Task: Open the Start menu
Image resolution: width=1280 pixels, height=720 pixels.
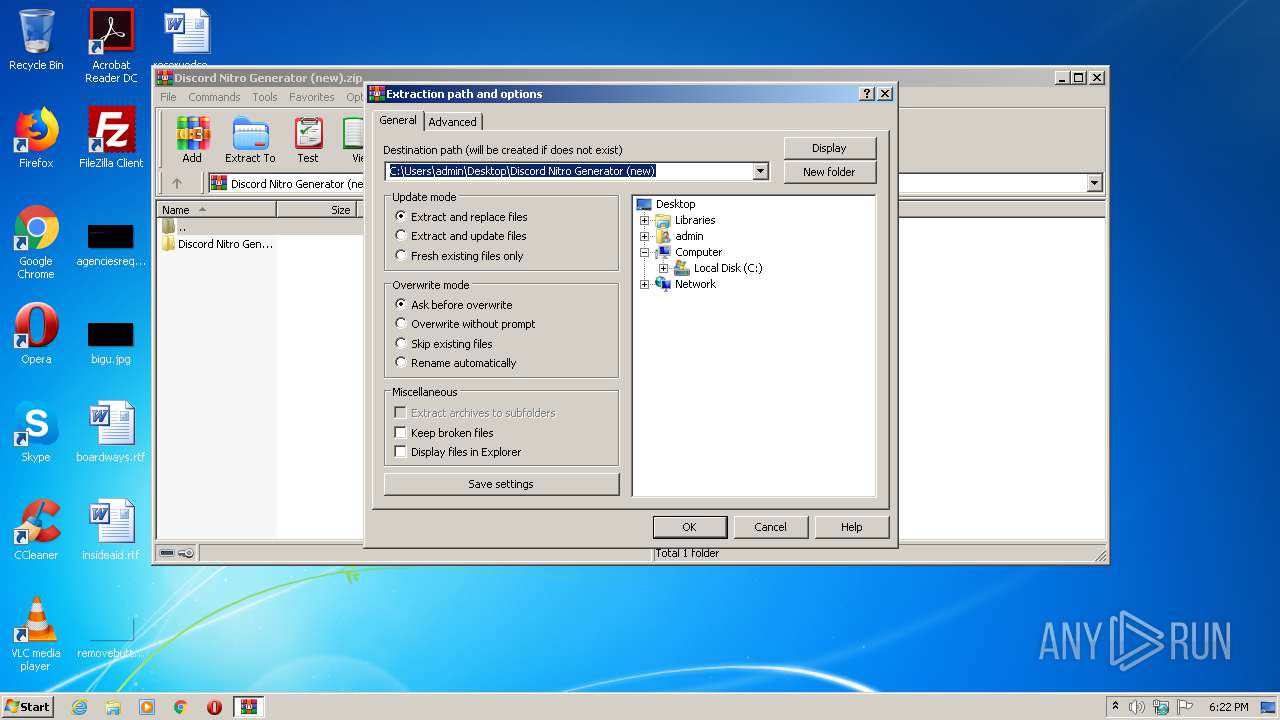Action: [28, 707]
